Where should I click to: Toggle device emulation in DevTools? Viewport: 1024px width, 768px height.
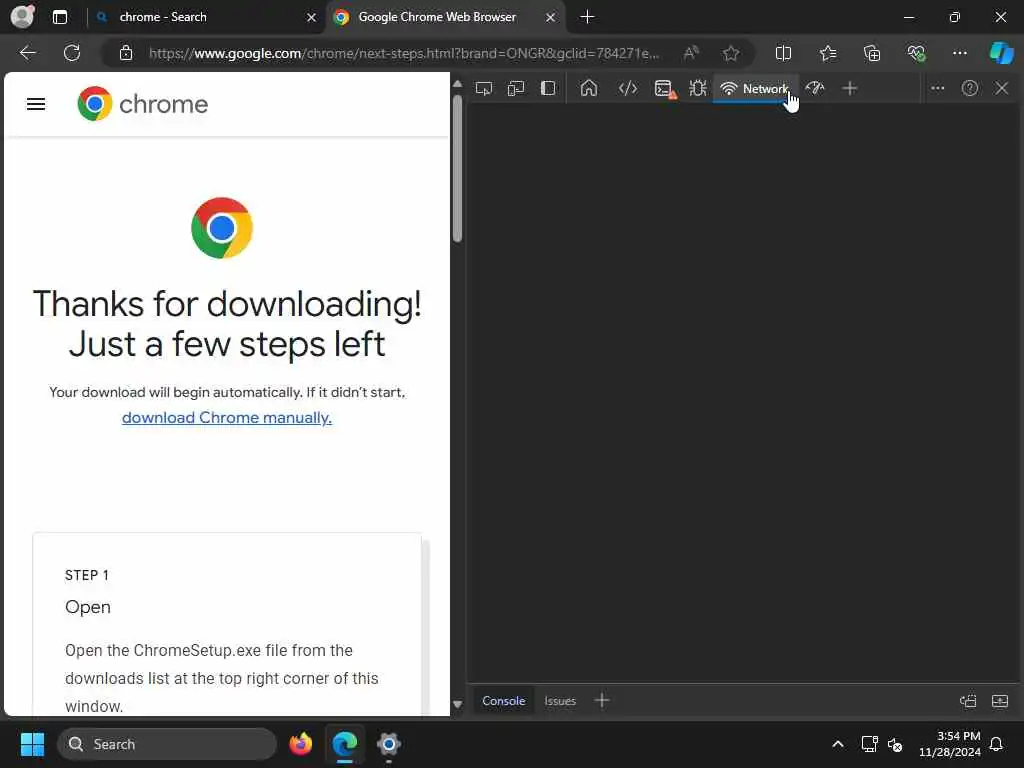pos(516,88)
